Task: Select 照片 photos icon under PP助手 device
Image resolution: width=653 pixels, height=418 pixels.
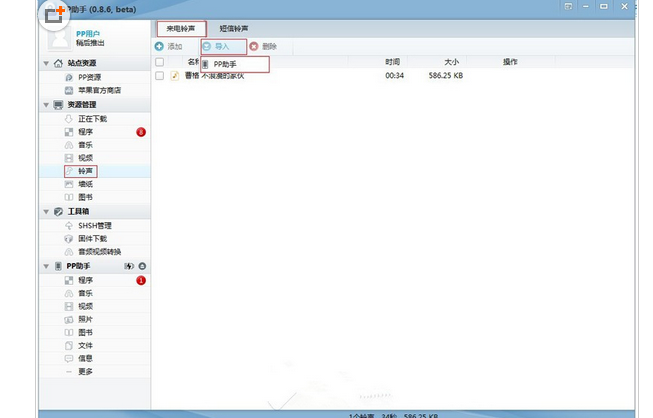Action: pos(69,320)
